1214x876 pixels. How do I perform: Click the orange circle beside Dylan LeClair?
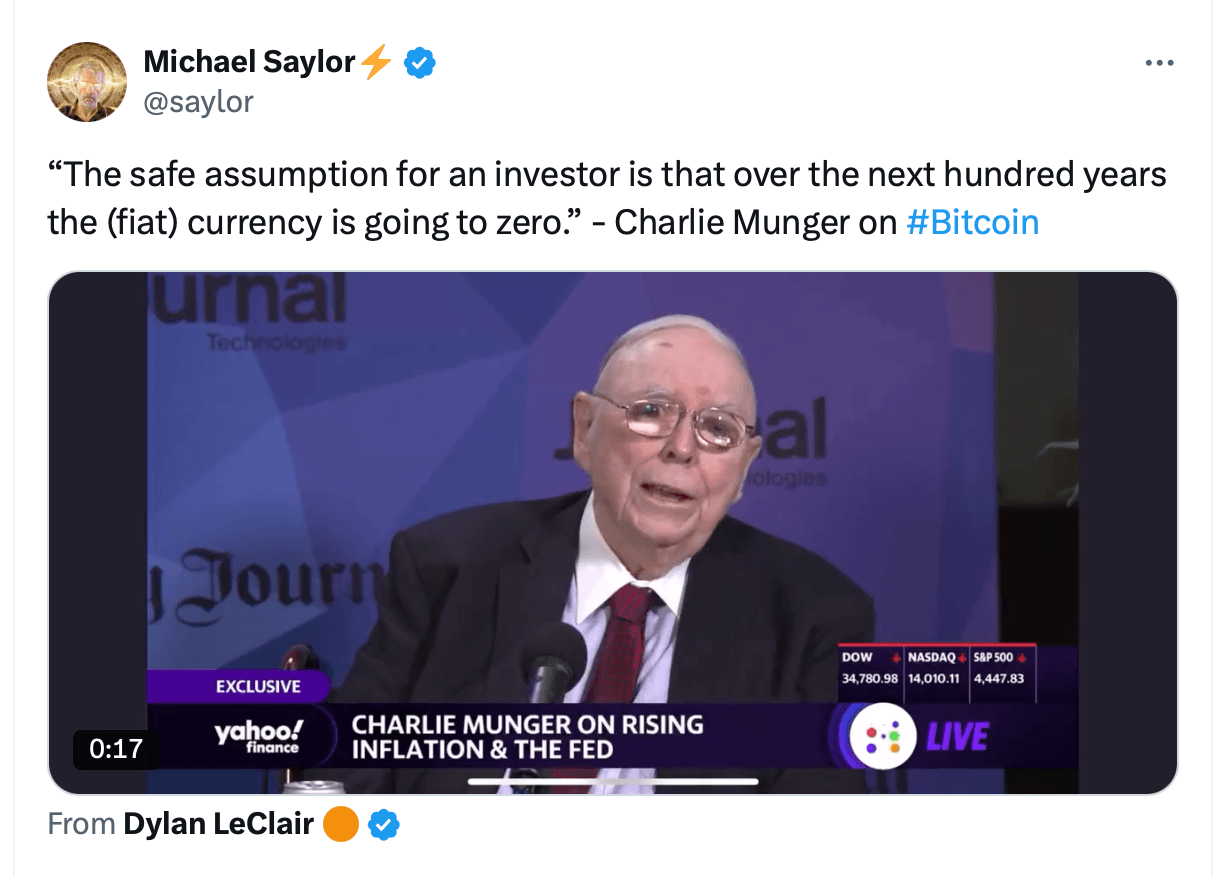click(342, 825)
